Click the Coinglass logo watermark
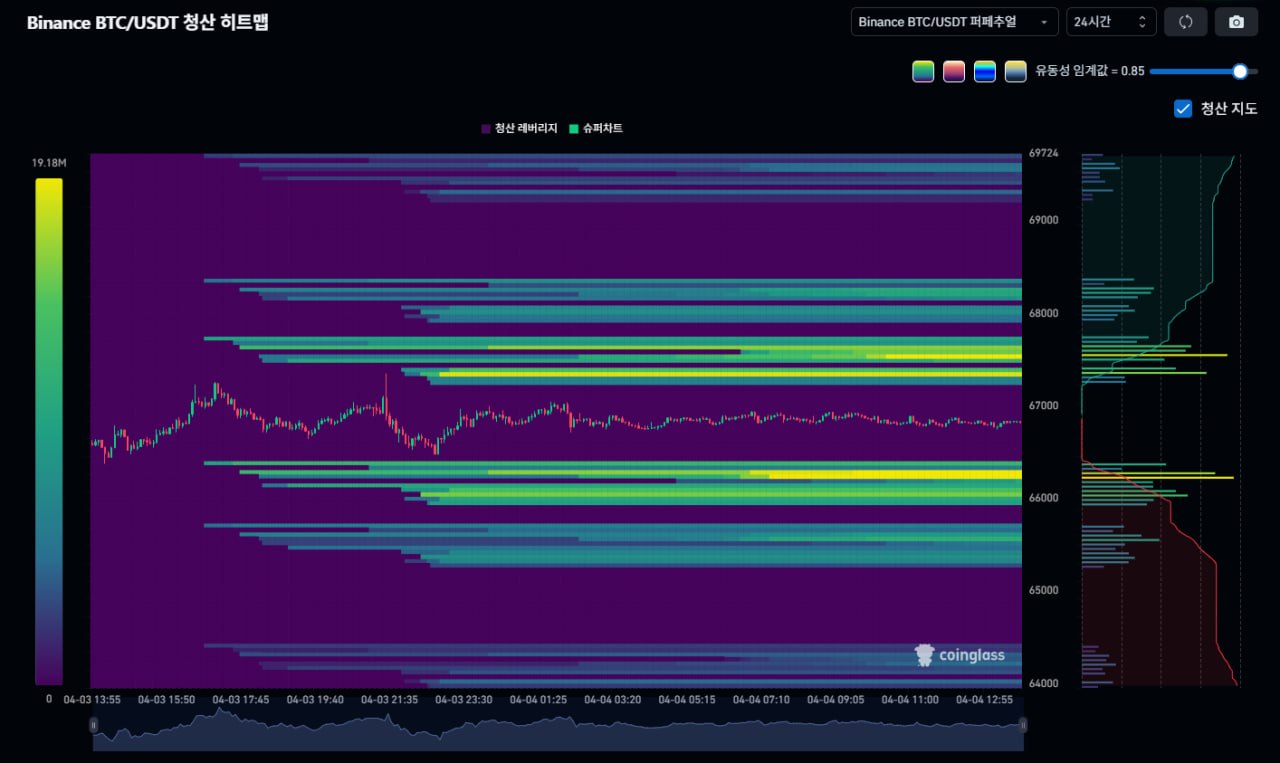1280x763 pixels. 960,656
